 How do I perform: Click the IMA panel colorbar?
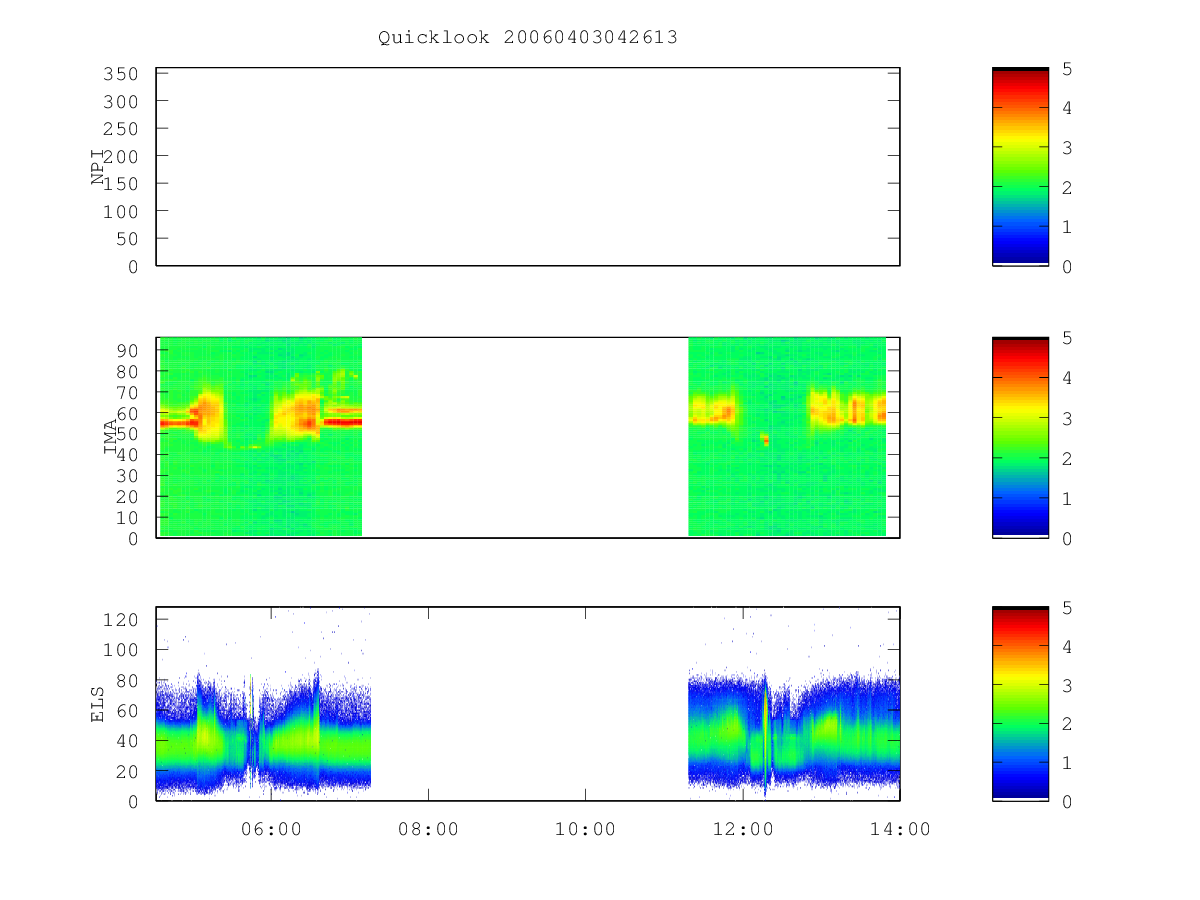pos(1020,438)
